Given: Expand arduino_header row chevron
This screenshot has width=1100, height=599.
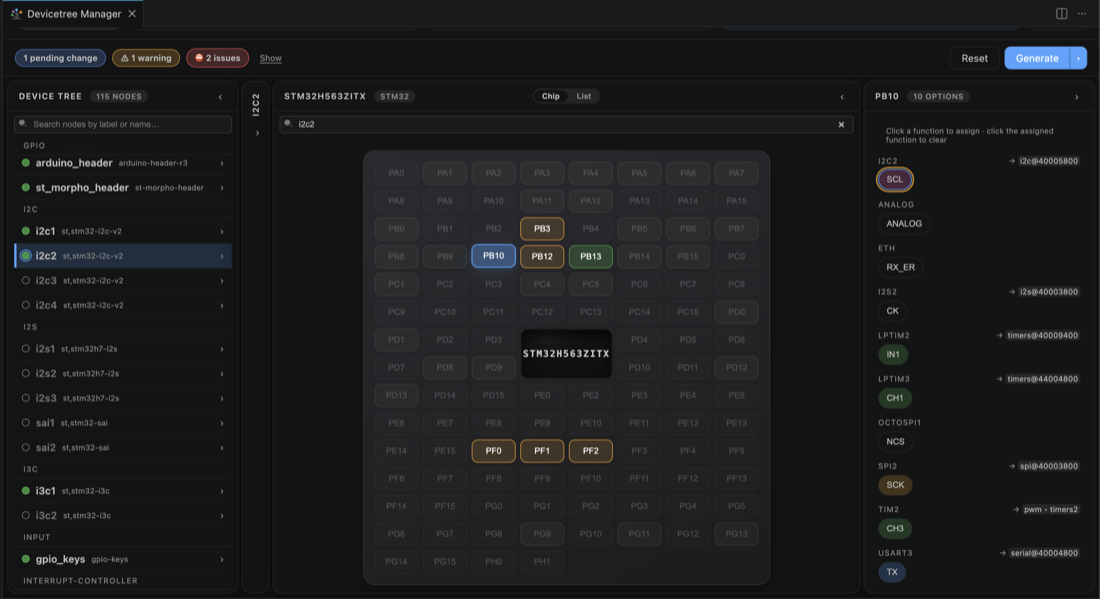Looking at the screenshot, I should click(x=222, y=163).
